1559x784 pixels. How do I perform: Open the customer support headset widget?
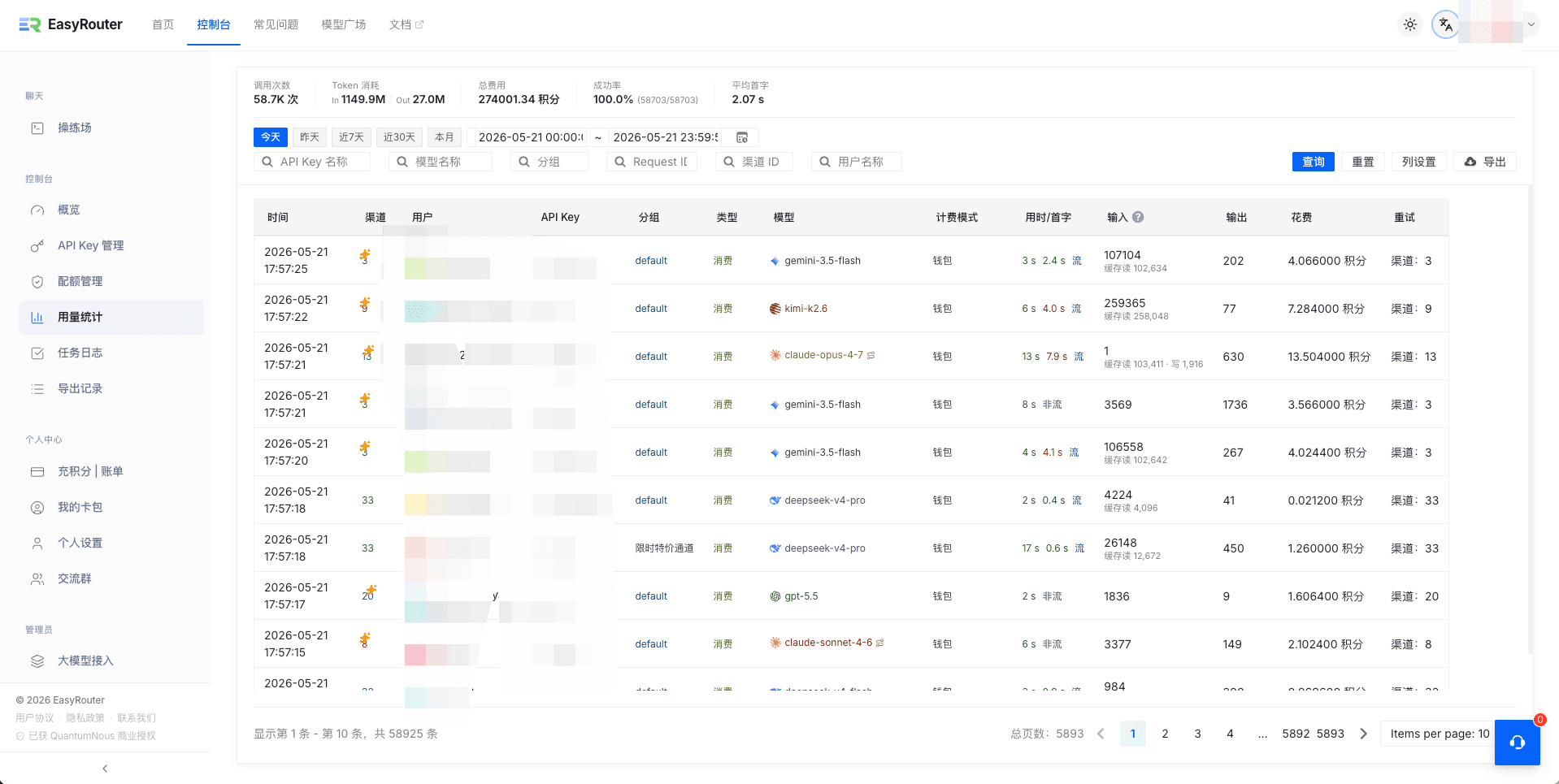tap(1517, 743)
